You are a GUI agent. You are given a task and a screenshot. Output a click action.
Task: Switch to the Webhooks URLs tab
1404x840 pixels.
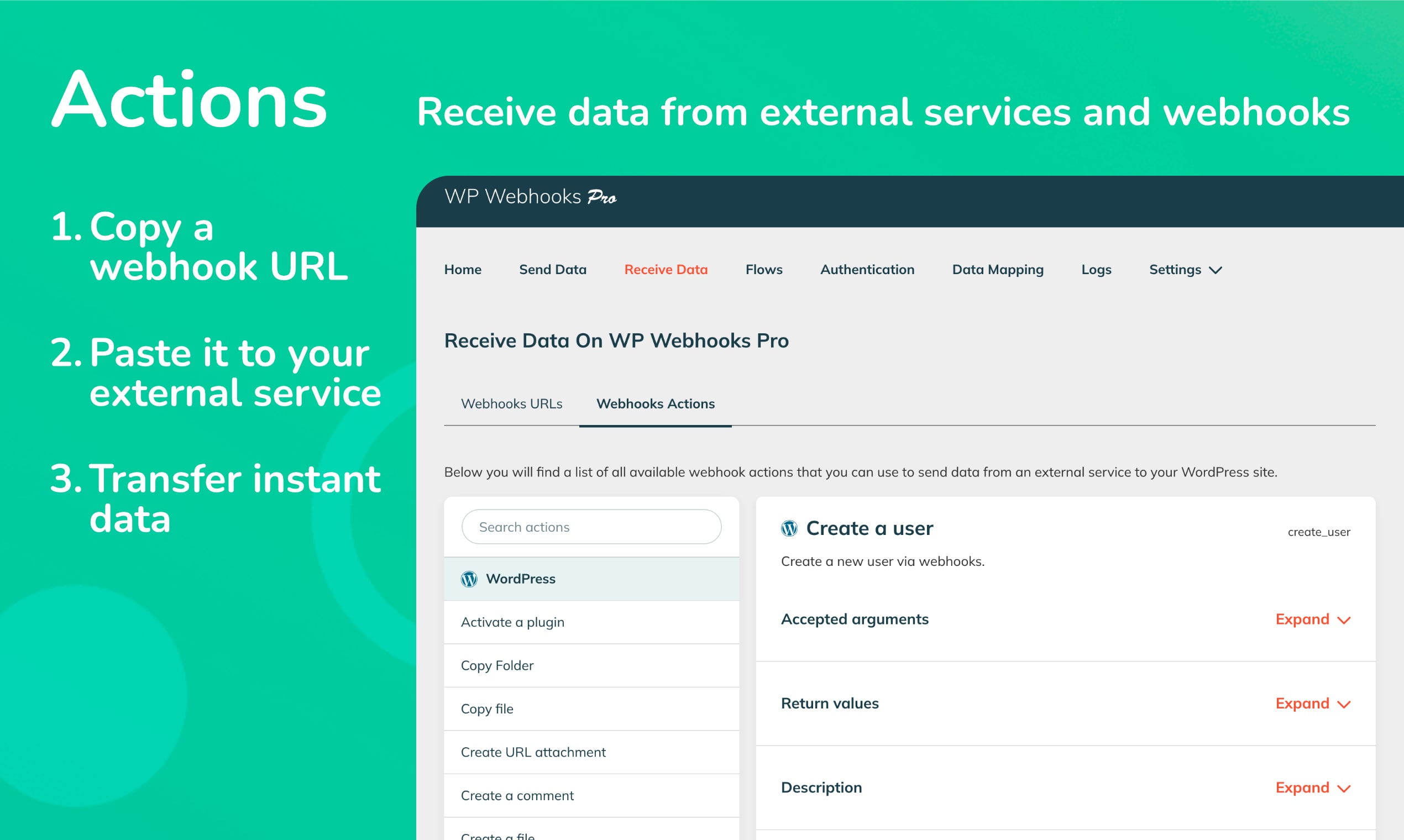[x=512, y=403]
